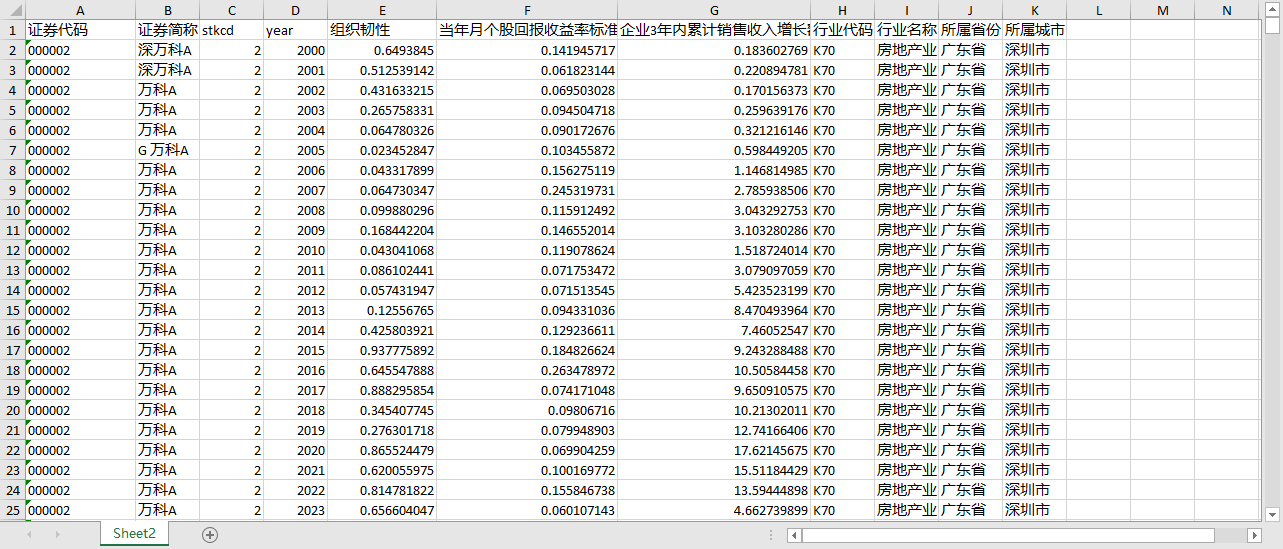Click the 证券简称 header cell
The height and width of the screenshot is (549, 1283).
[x=167, y=30]
